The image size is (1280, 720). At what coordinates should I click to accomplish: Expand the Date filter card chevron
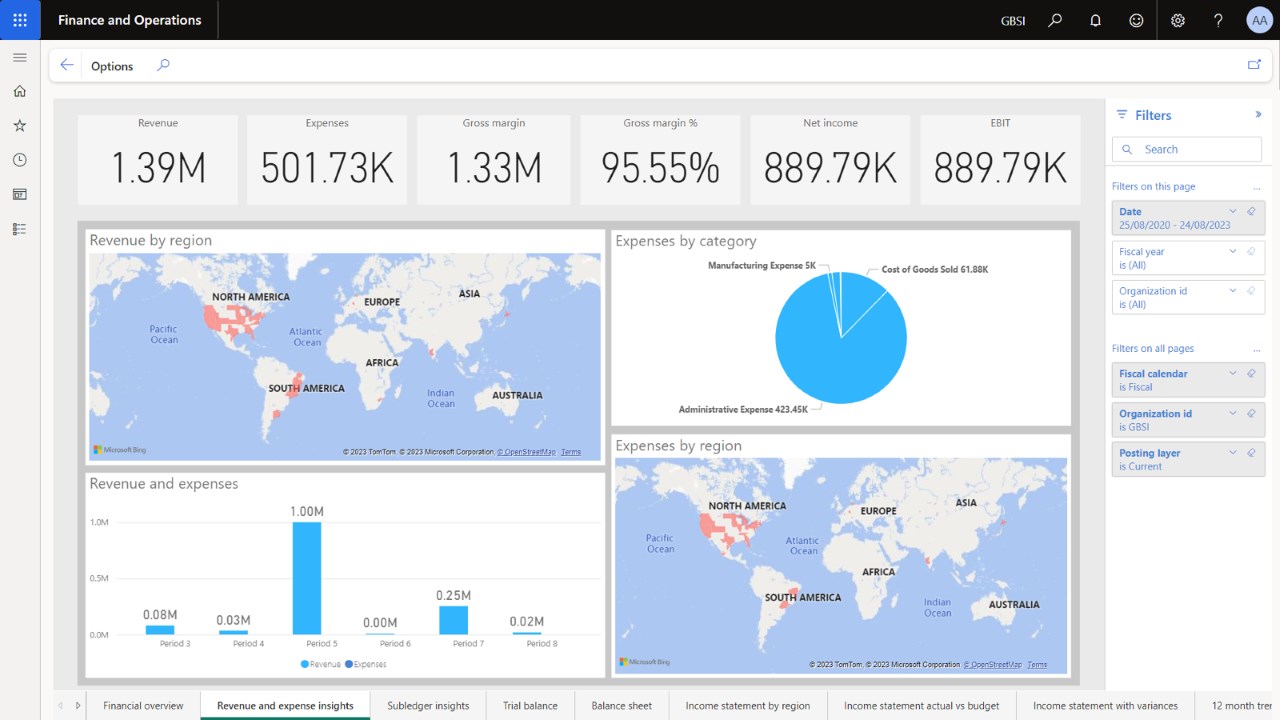[1233, 211]
